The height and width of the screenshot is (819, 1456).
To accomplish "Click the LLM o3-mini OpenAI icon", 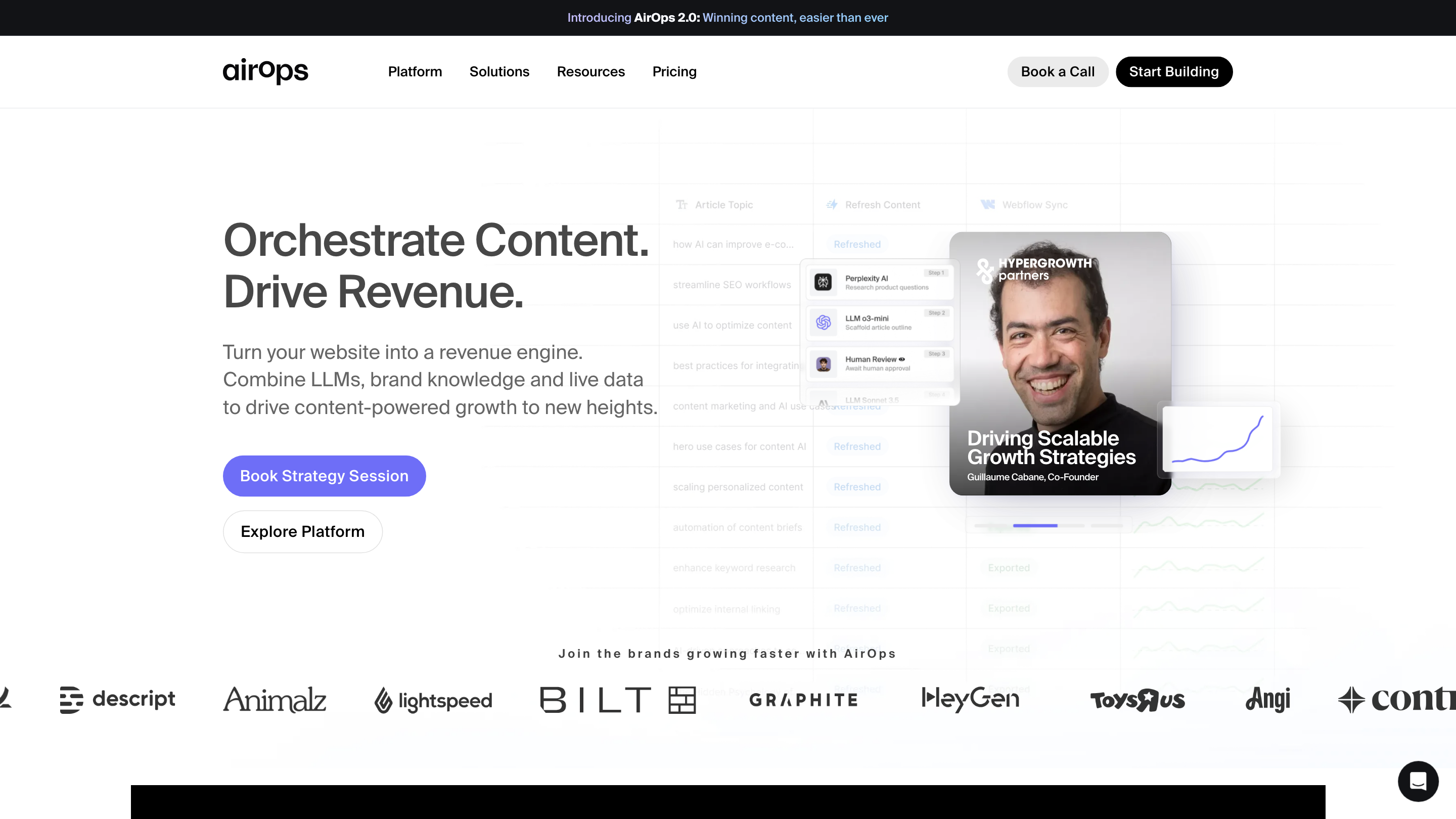I will pos(823,322).
